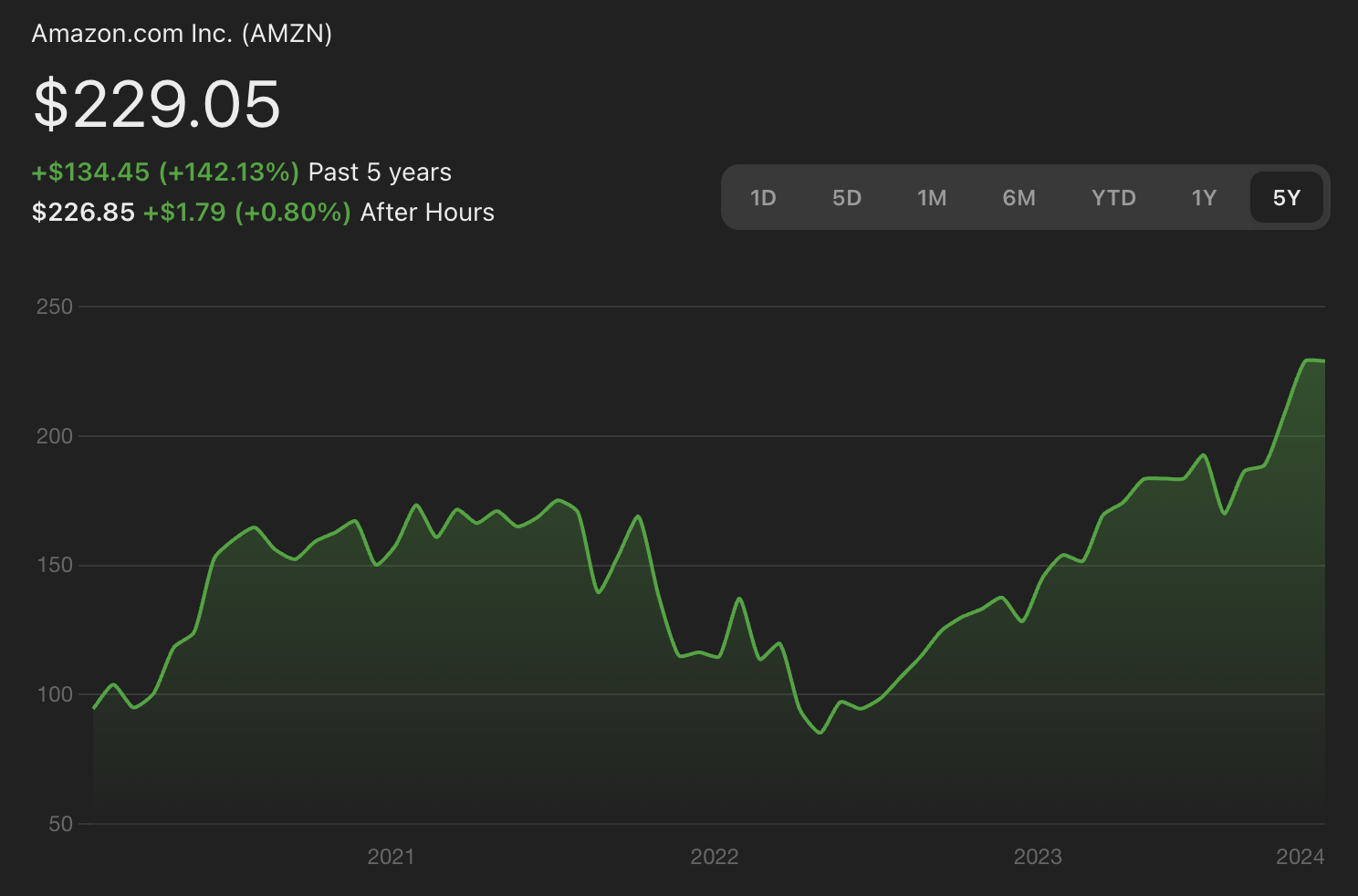Switch to the 5D time range
Image resolution: width=1358 pixels, height=896 pixels.
[847, 198]
